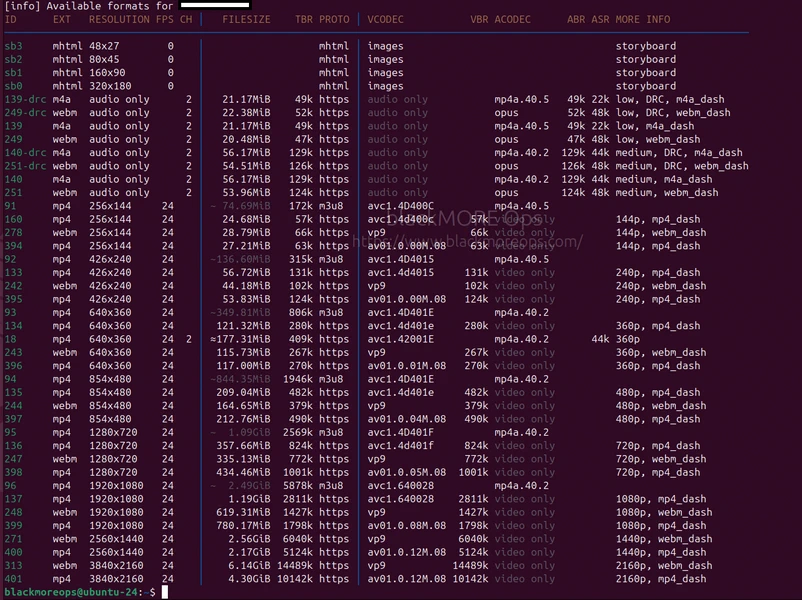Click format ID 18 row identifier
Screen dimensions: 802x600
10,339
